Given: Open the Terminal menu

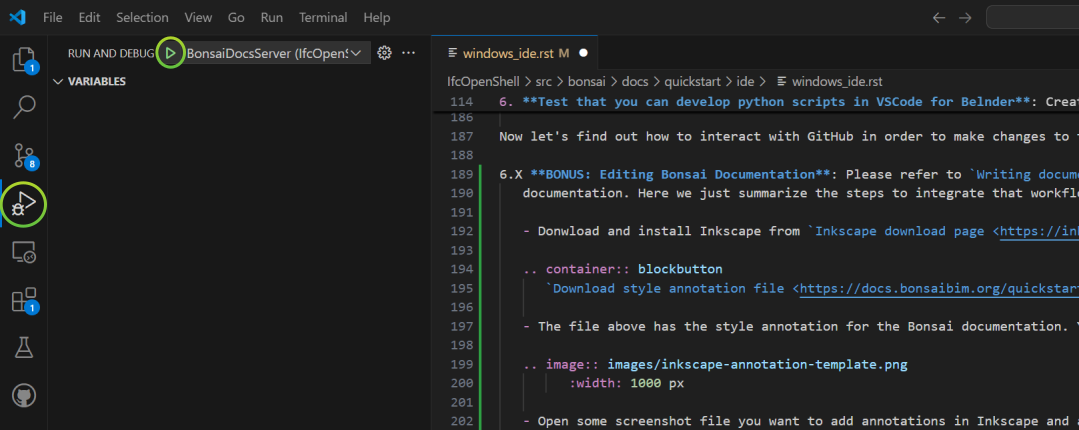Looking at the screenshot, I should pos(324,18).
